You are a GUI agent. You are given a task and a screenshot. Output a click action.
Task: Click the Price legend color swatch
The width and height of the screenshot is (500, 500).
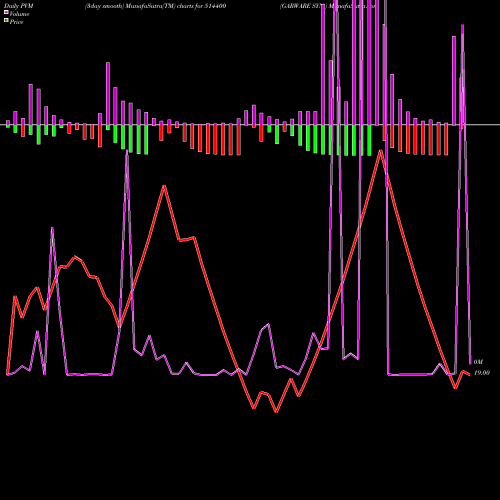(6, 21)
